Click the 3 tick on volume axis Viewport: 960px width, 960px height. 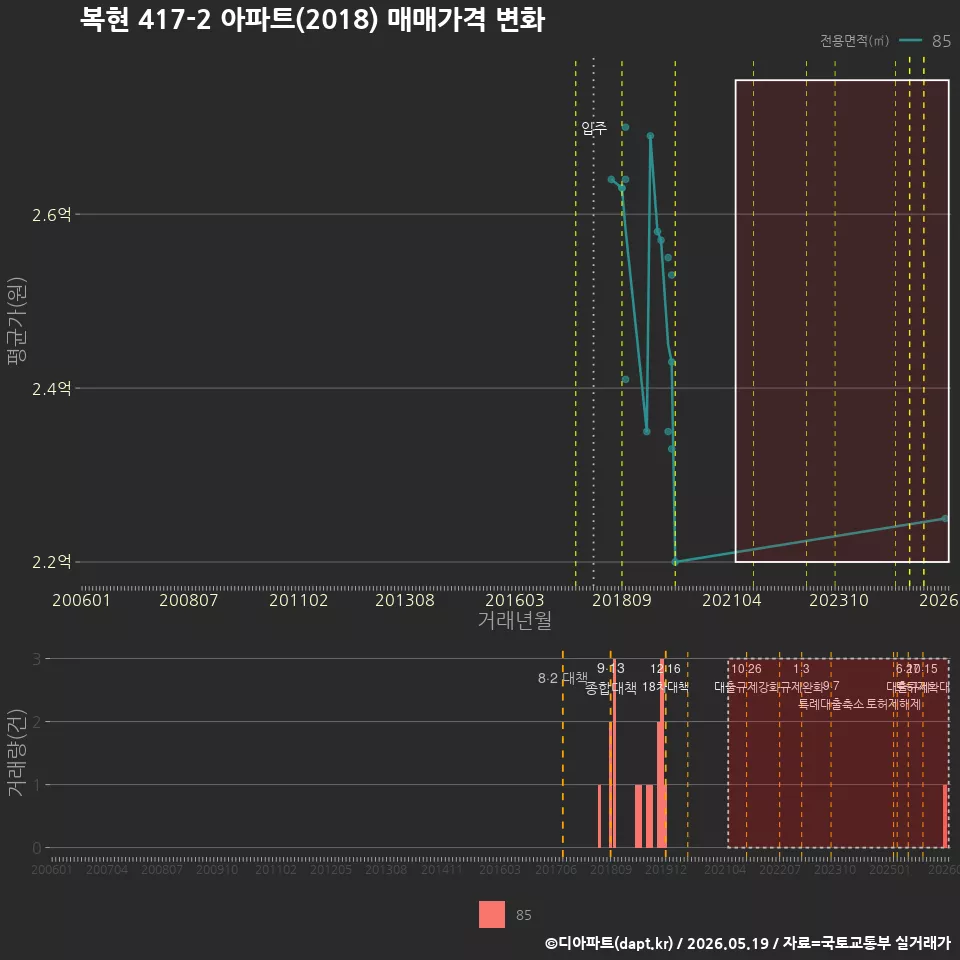click(x=37, y=659)
